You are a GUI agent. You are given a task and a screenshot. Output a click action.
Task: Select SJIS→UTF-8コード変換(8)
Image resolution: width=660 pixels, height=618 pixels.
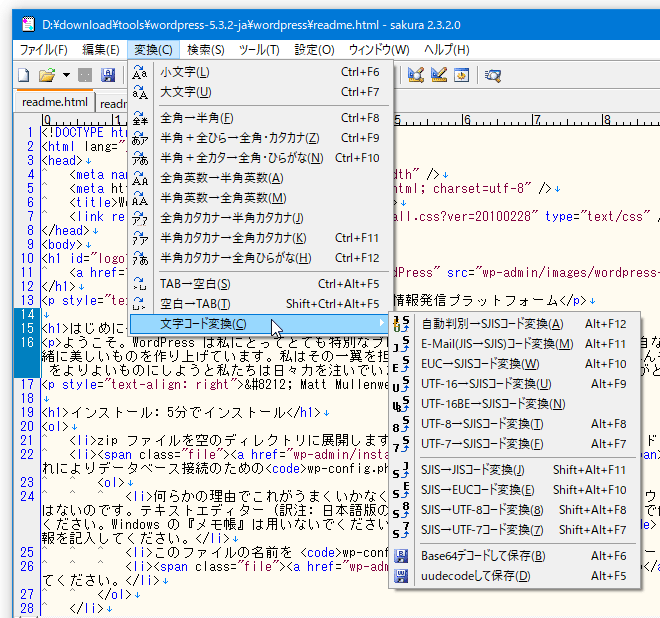pyautogui.click(x=514, y=510)
